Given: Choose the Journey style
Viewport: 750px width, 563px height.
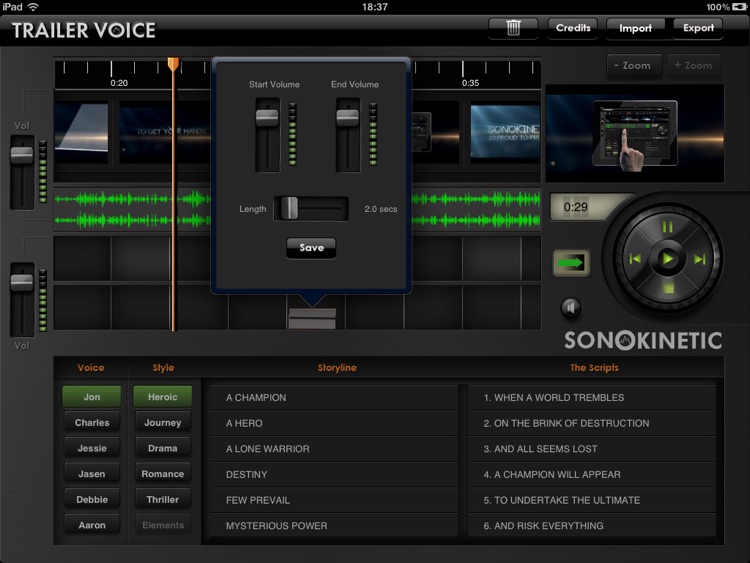Looking at the screenshot, I should [x=163, y=423].
